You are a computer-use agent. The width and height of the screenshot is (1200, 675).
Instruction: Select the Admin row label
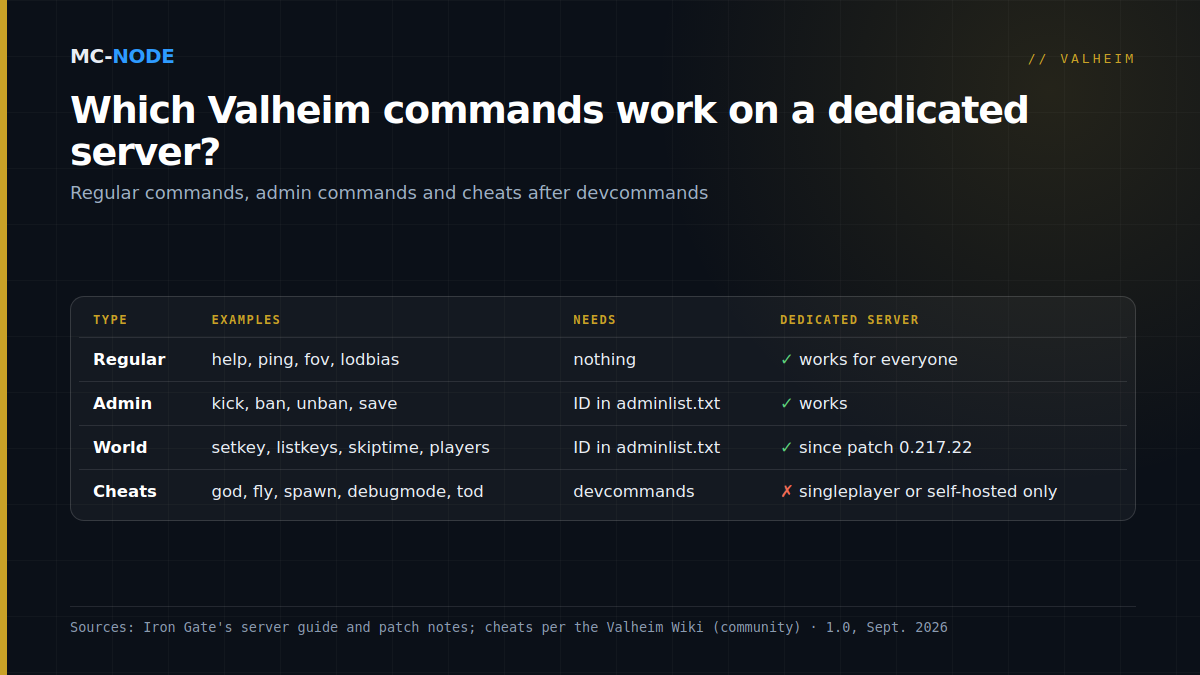coord(122,403)
